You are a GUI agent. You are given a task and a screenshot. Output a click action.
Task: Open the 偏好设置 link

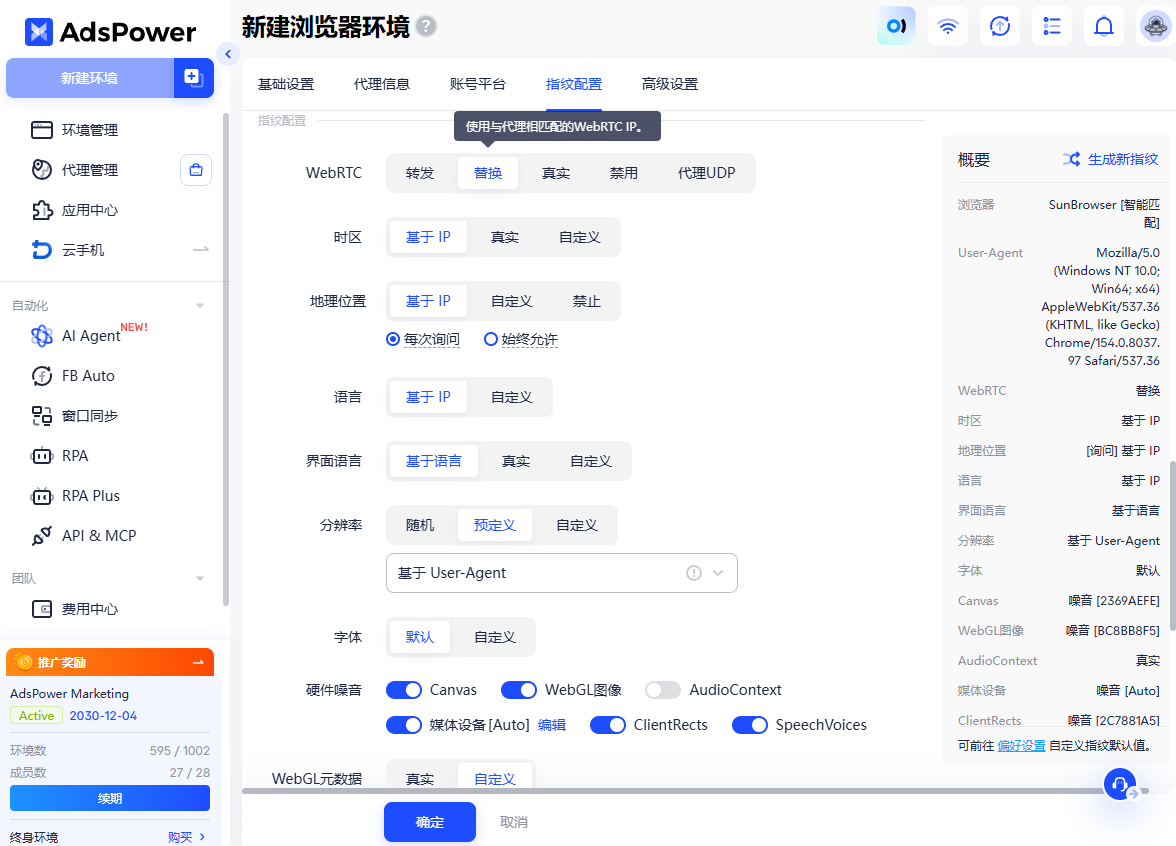point(1022,746)
